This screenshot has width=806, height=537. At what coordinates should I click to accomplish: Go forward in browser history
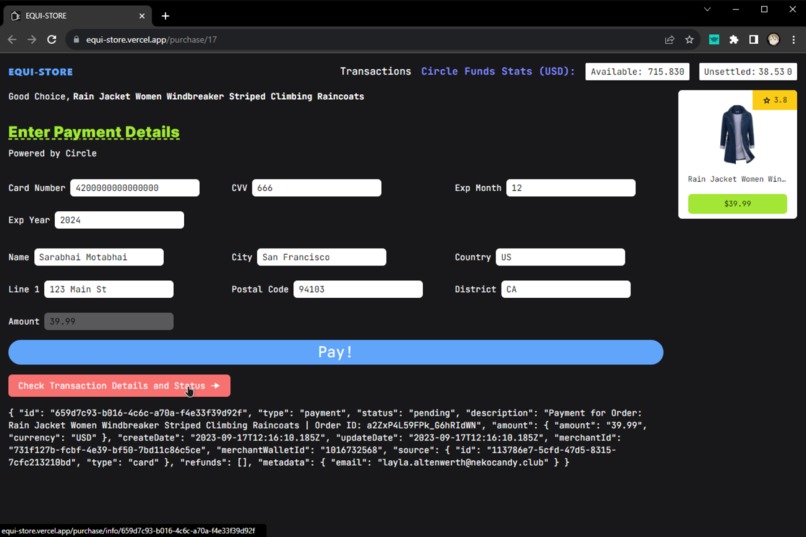click(x=32, y=40)
